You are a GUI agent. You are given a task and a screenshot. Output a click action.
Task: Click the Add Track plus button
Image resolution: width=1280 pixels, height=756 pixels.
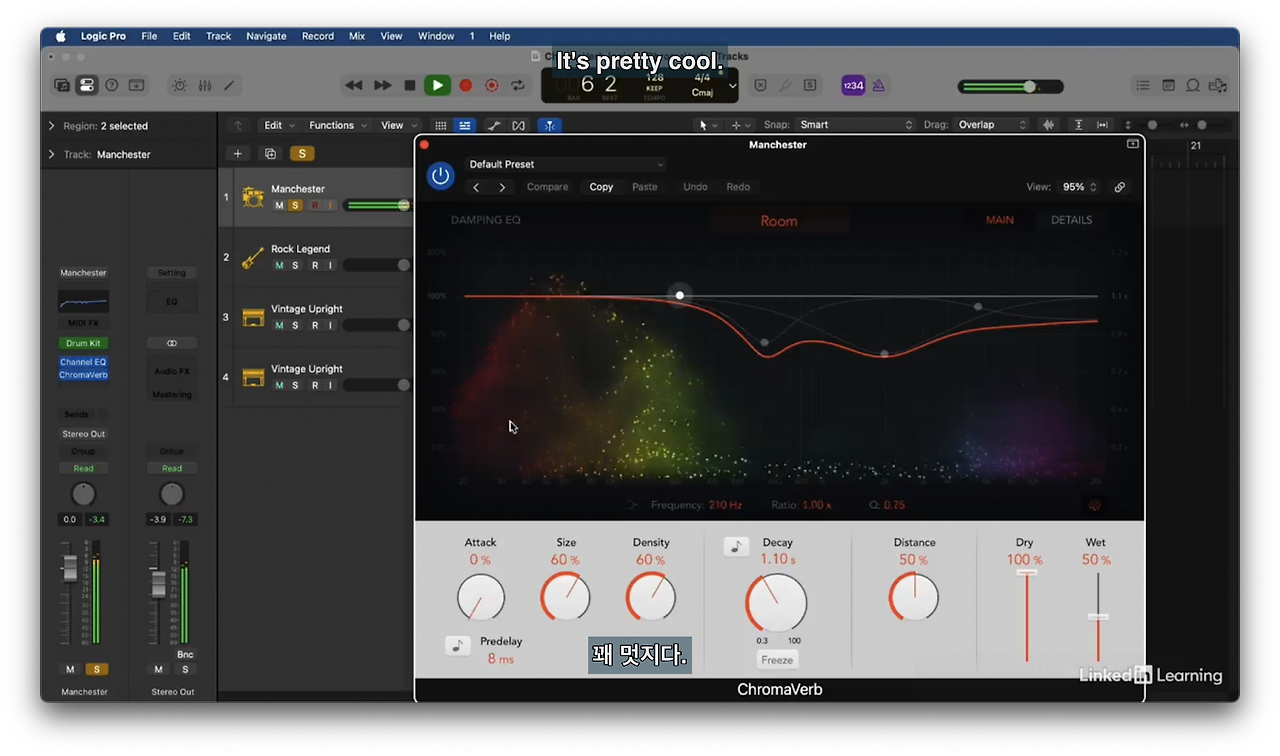[x=238, y=153]
